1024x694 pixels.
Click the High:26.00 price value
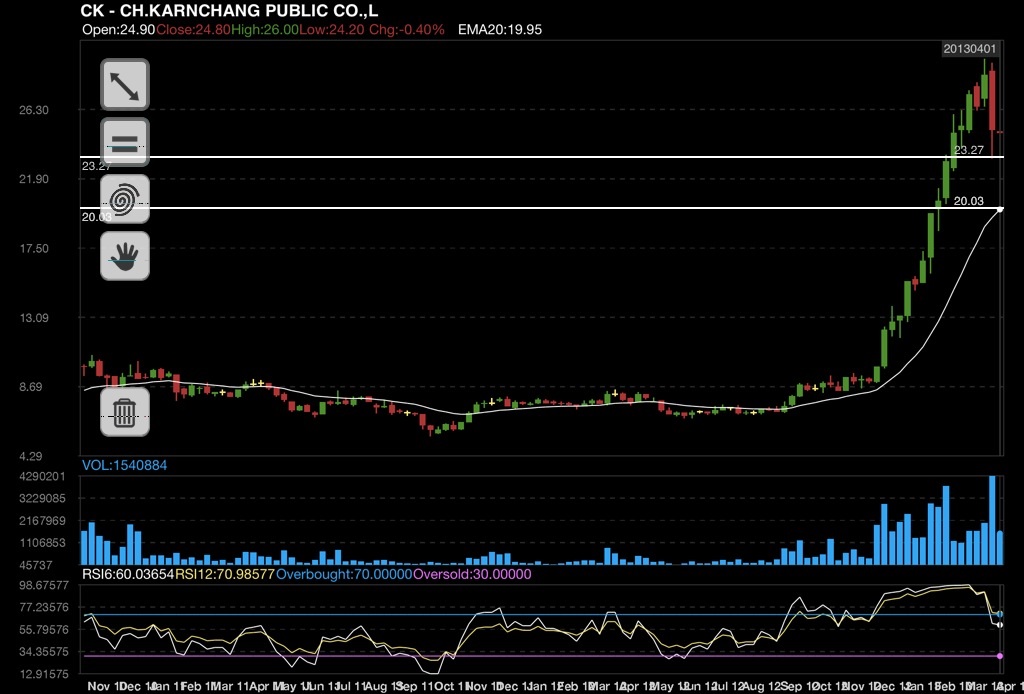[264, 29]
